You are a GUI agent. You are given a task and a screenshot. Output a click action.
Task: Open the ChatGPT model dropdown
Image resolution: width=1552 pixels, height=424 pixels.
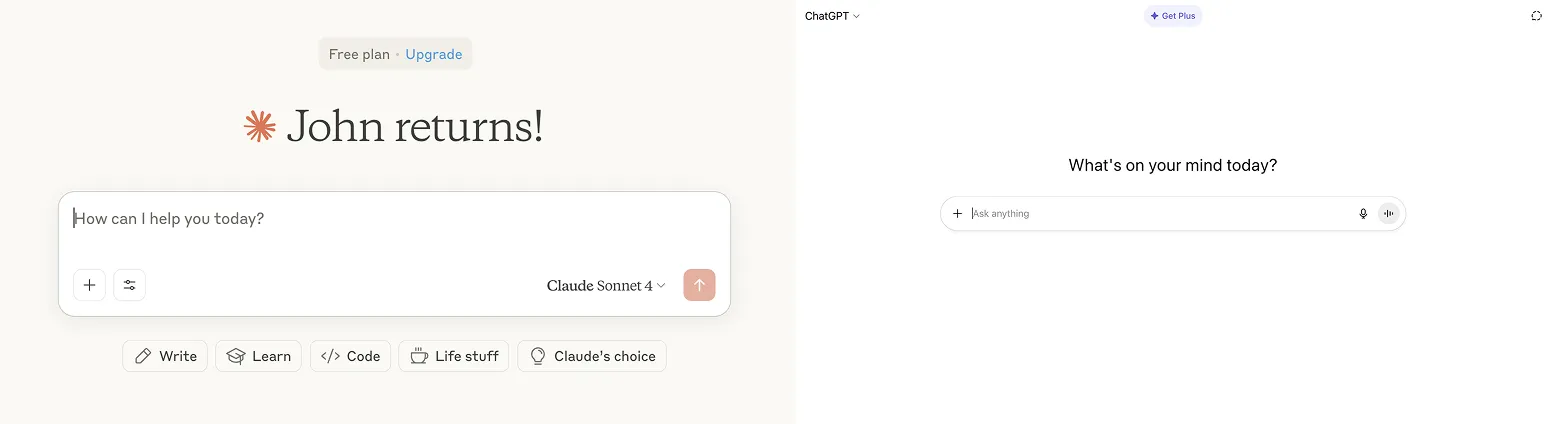[x=832, y=16]
